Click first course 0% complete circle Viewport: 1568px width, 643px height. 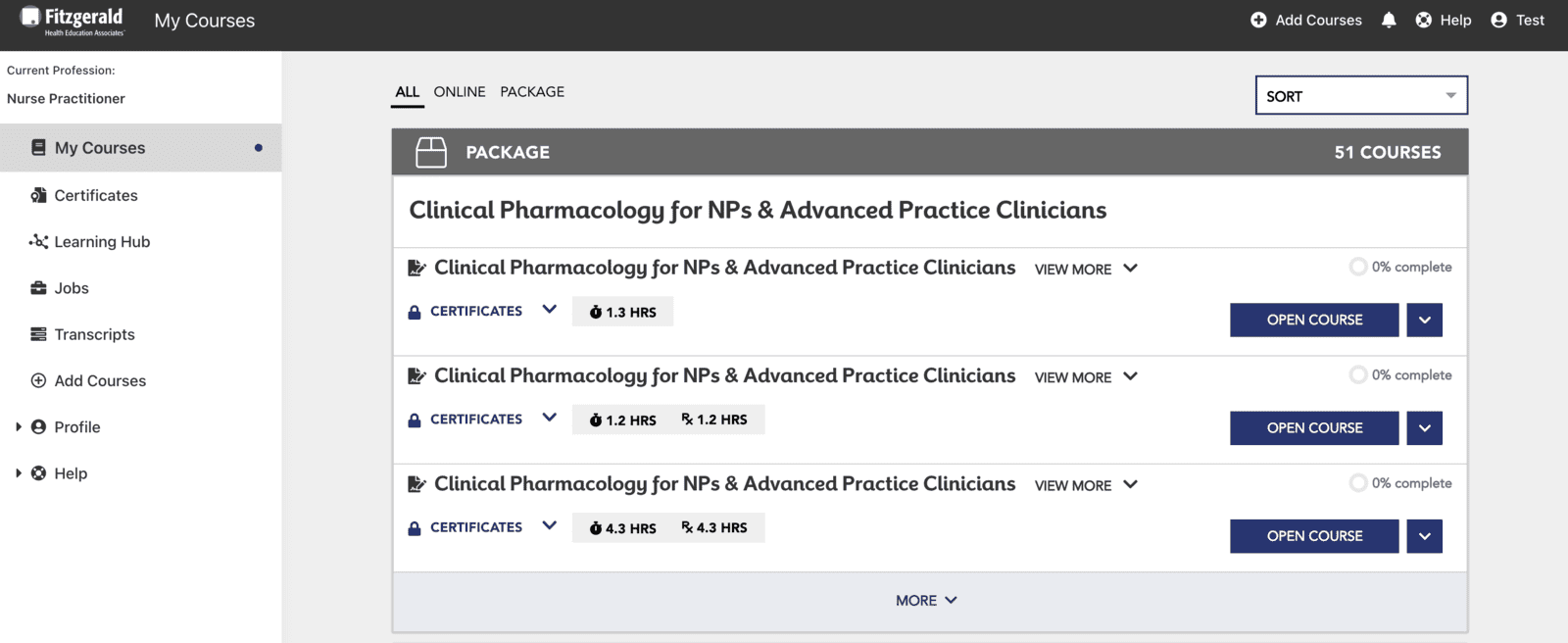point(1358,267)
